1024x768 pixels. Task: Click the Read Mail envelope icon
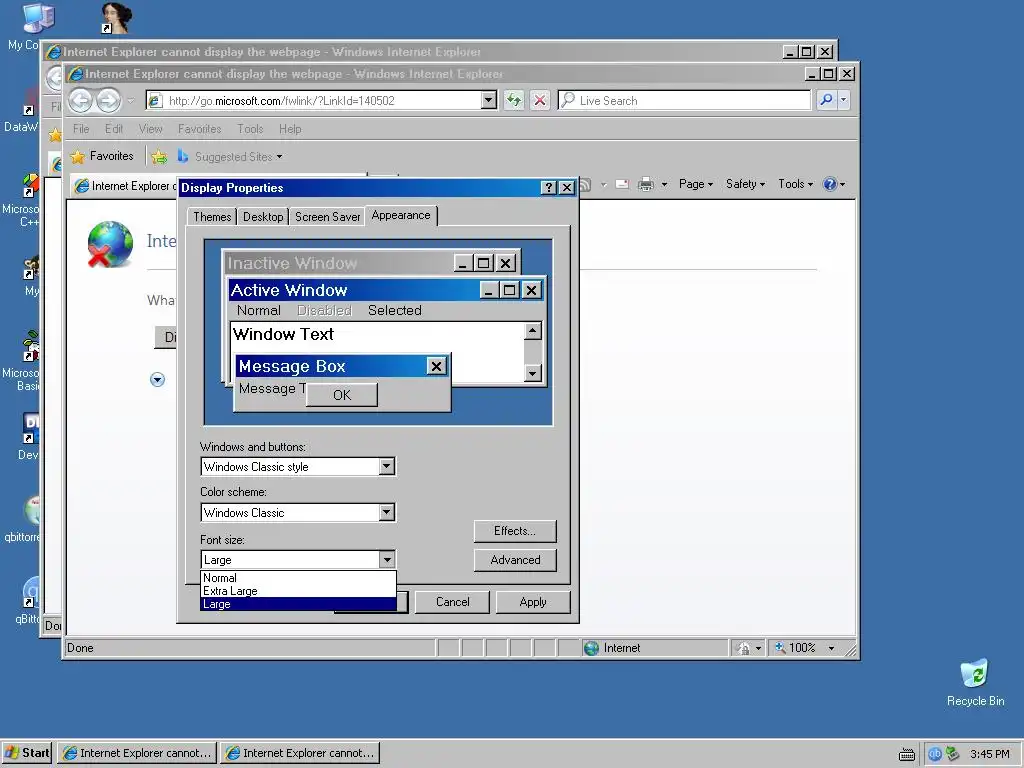pyautogui.click(x=622, y=184)
